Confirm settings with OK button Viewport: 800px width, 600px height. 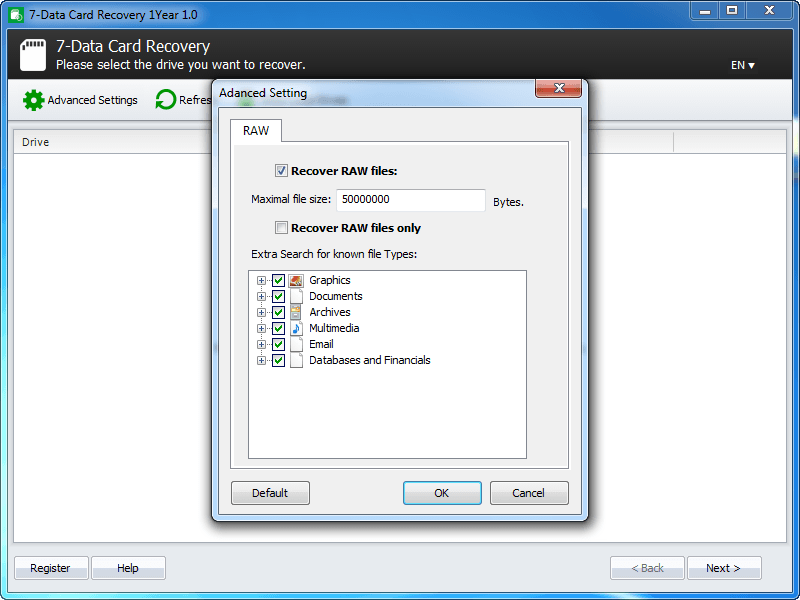click(442, 493)
